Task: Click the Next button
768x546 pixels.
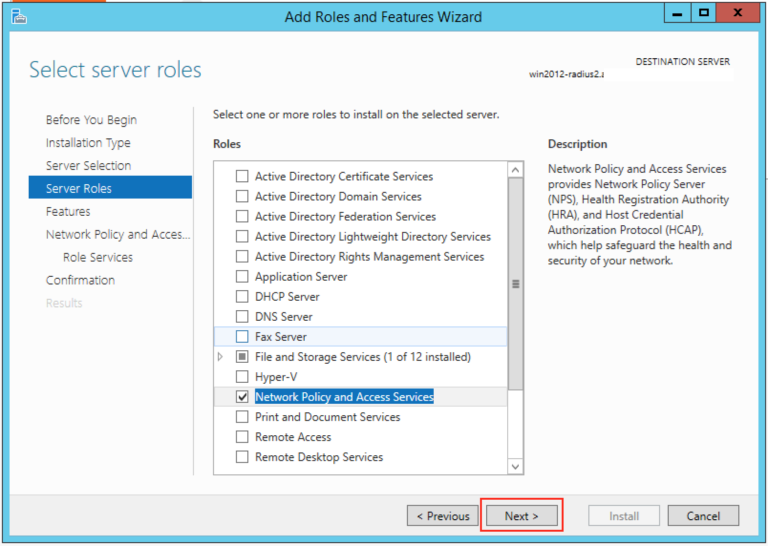Action: pyautogui.click(x=522, y=516)
